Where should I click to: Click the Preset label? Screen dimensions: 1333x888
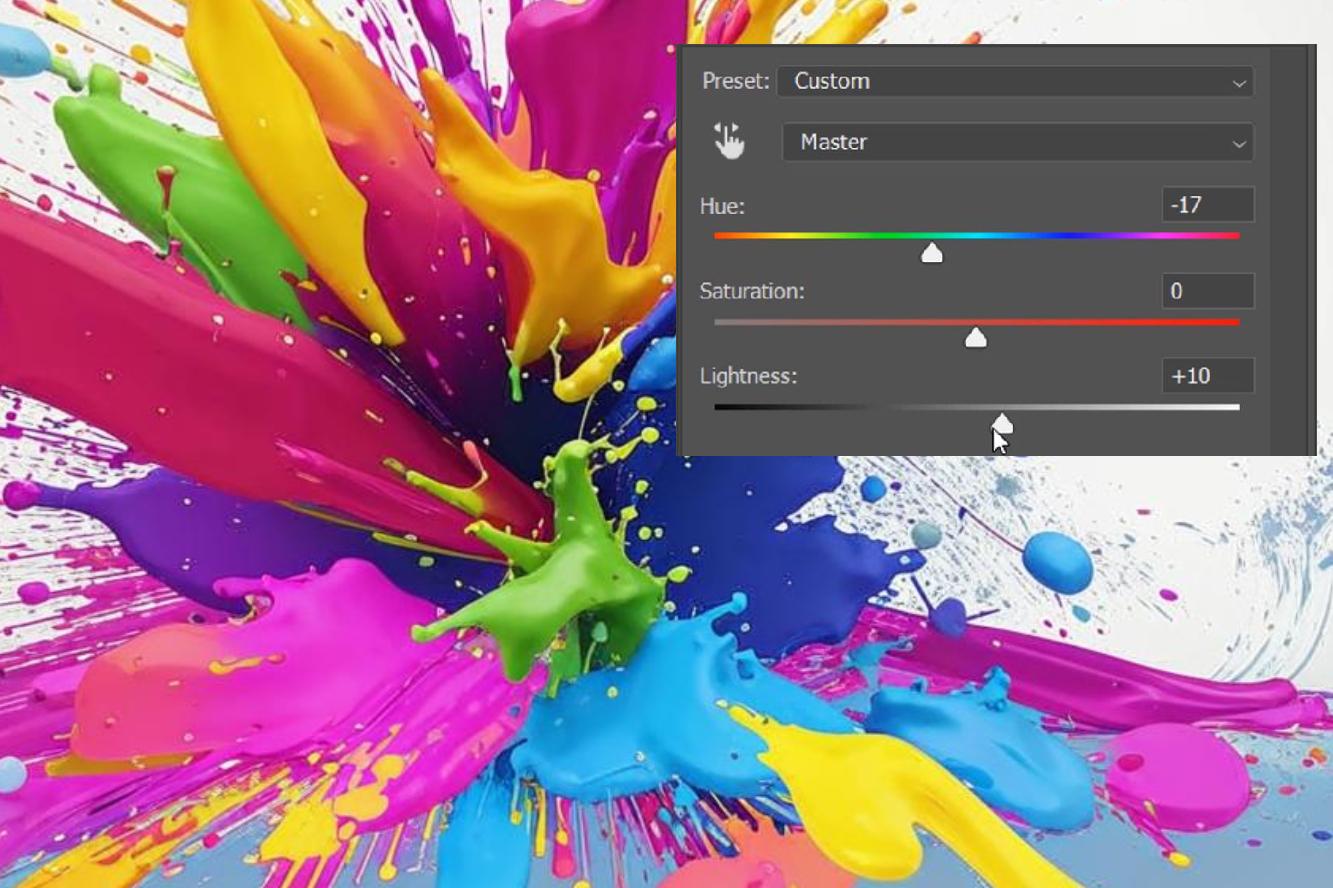[x=736, y=81]
